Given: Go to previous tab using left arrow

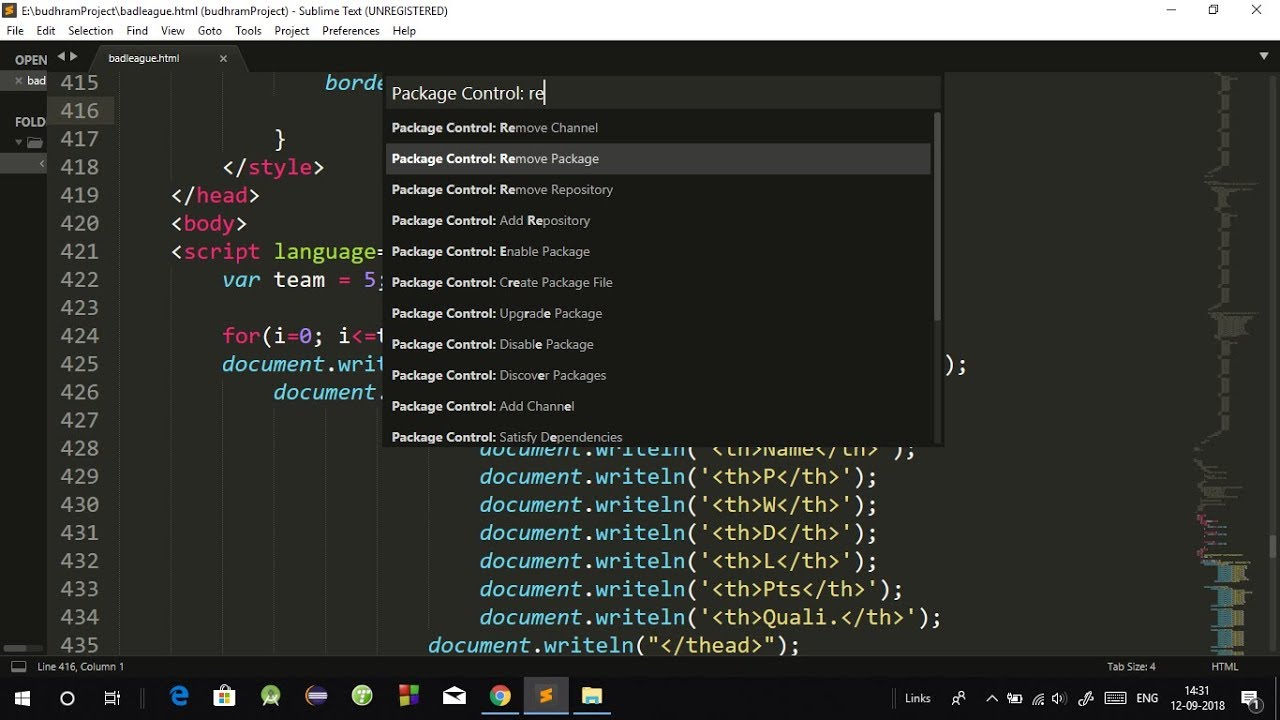Looking at the screenshot, I should pyautogui.click(x=61, y=57).
